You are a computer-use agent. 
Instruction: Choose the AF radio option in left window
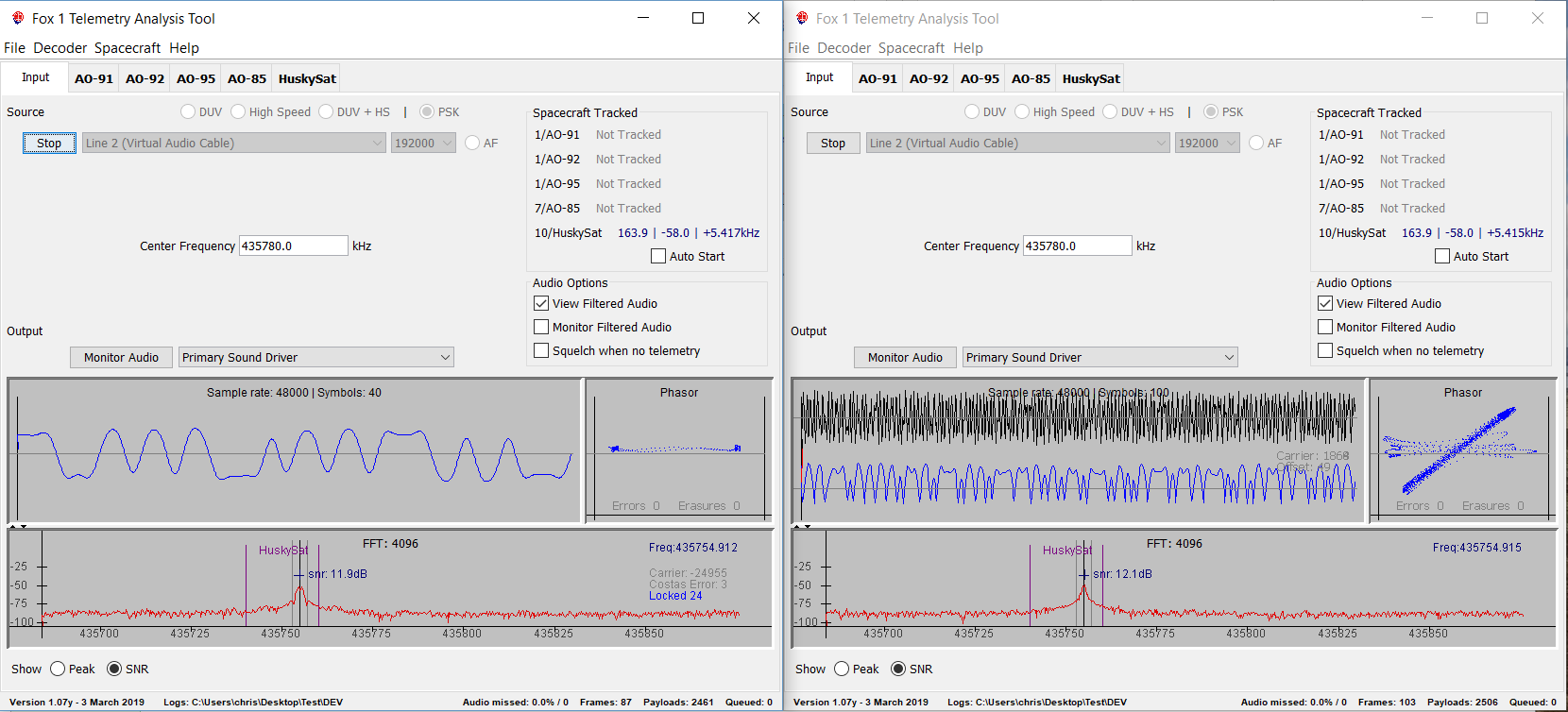(x=472, y=143)
